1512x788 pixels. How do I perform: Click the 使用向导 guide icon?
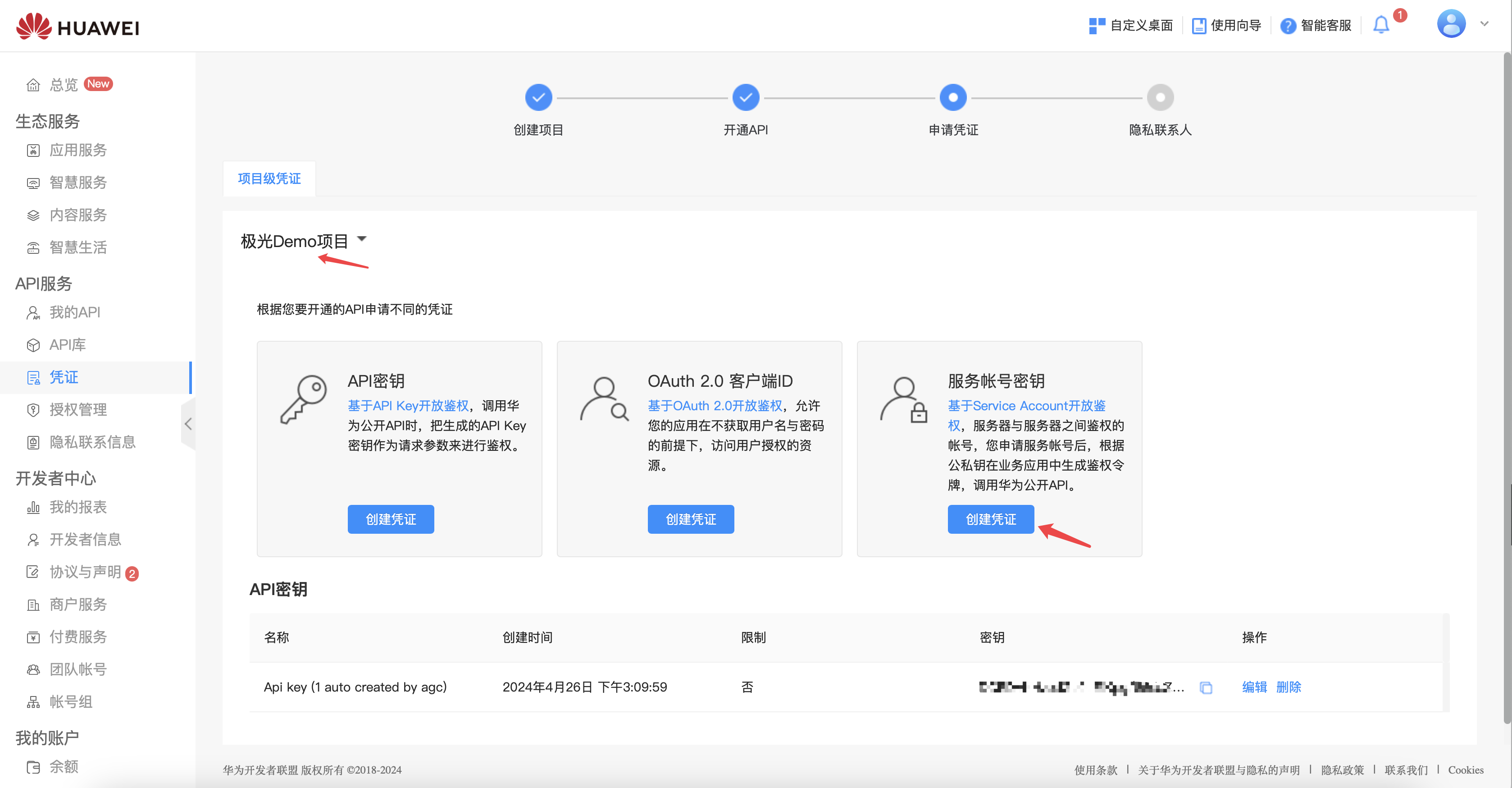[x=1198, y=26]
